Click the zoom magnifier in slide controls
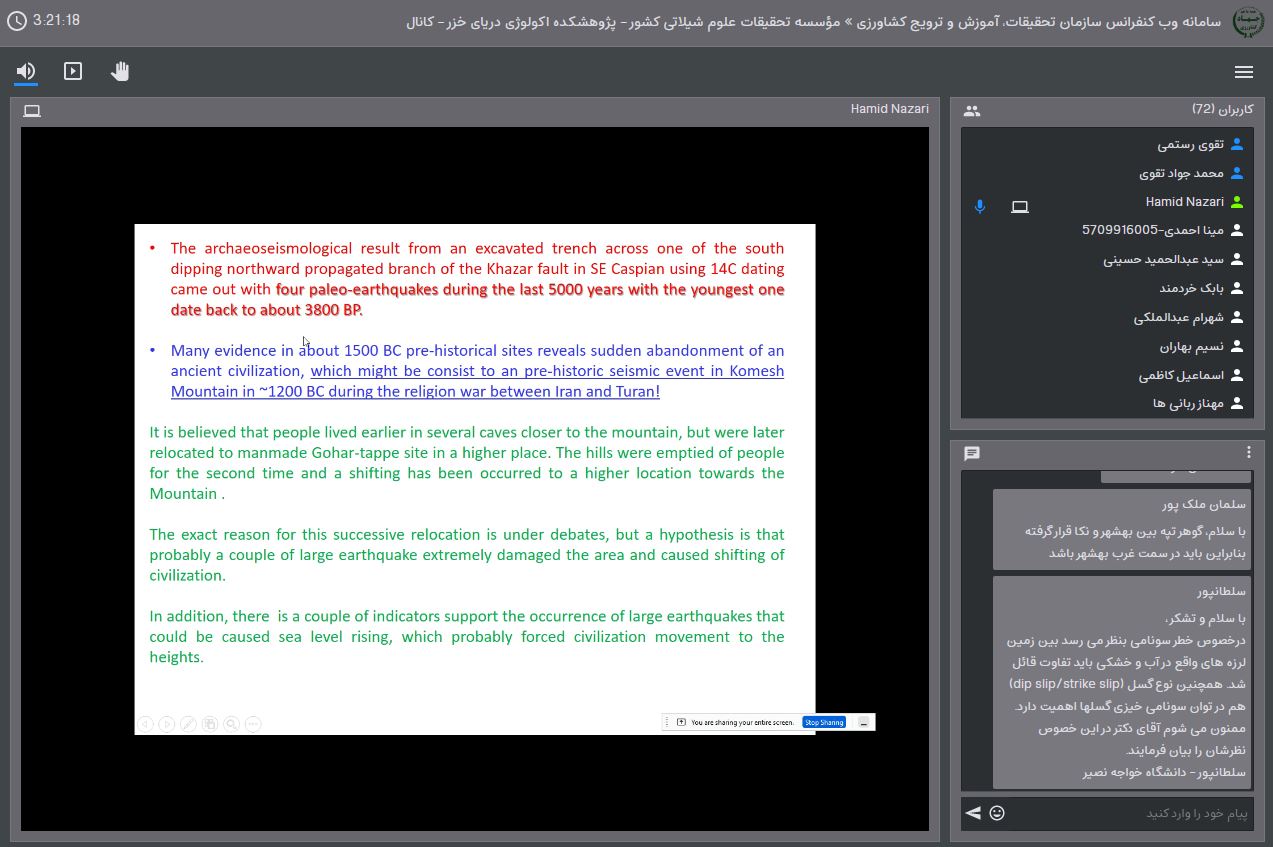Screen dimensions: 1273x847 [231, 724]
